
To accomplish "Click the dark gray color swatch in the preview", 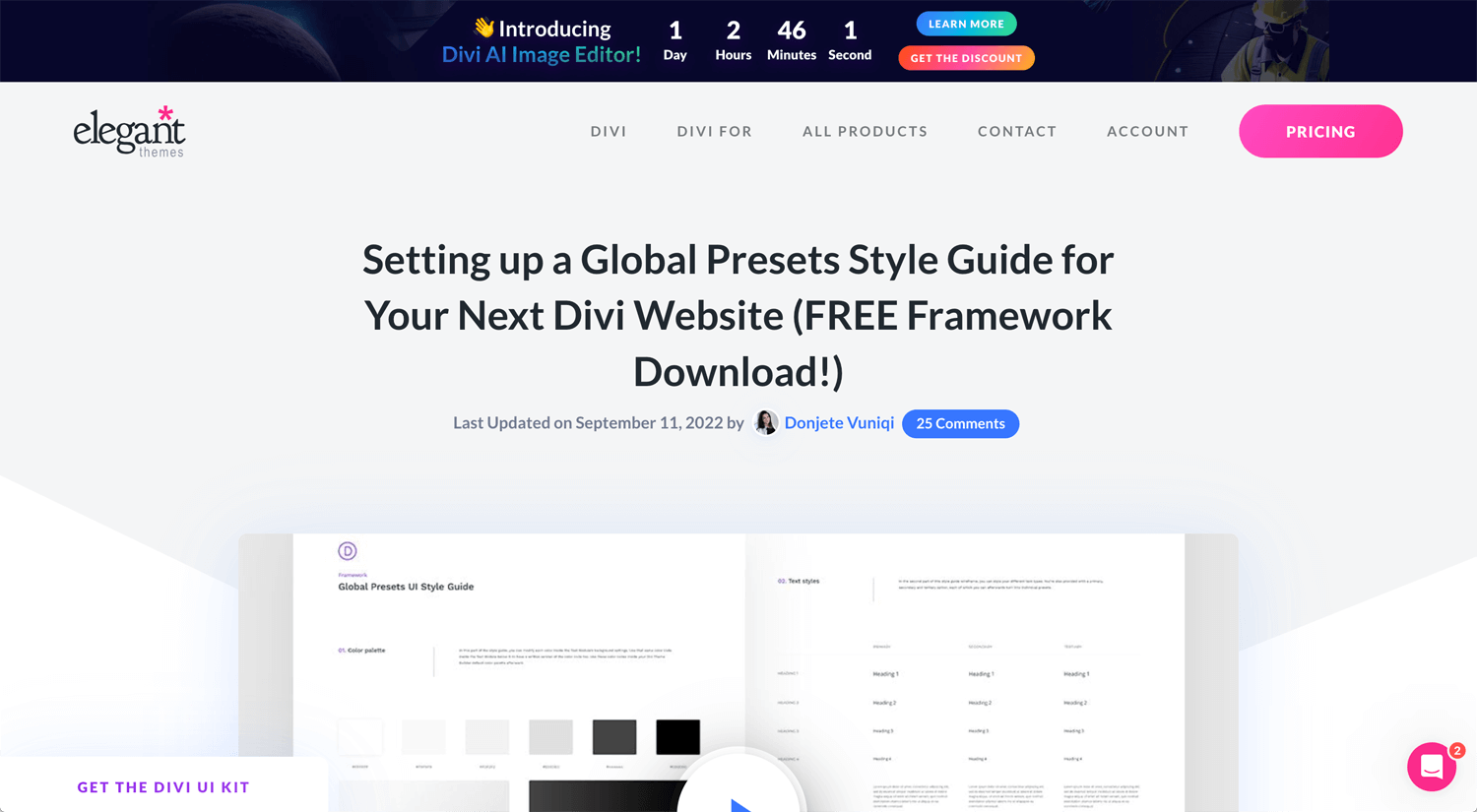I will (x=614, y=737).
